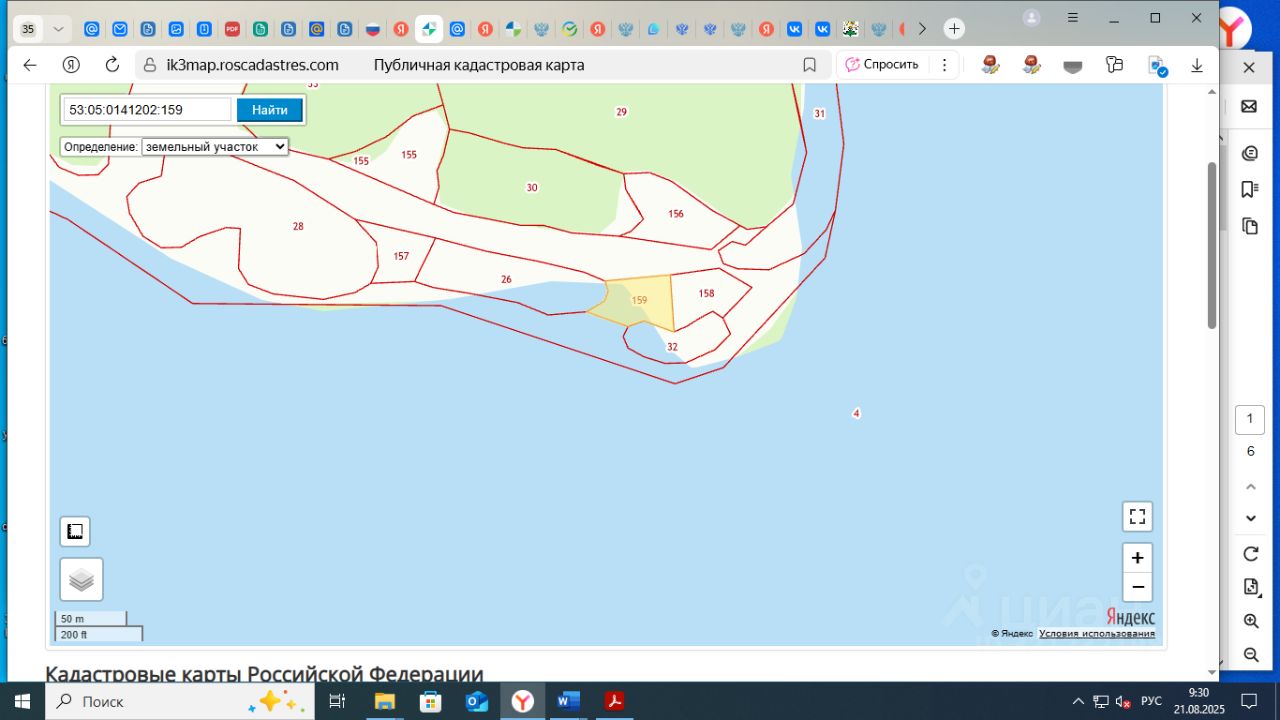The width and height of the screenshot is (1280, 720).
Task: Go to previous page with up chevron
Action: [x=1250, y=486]
